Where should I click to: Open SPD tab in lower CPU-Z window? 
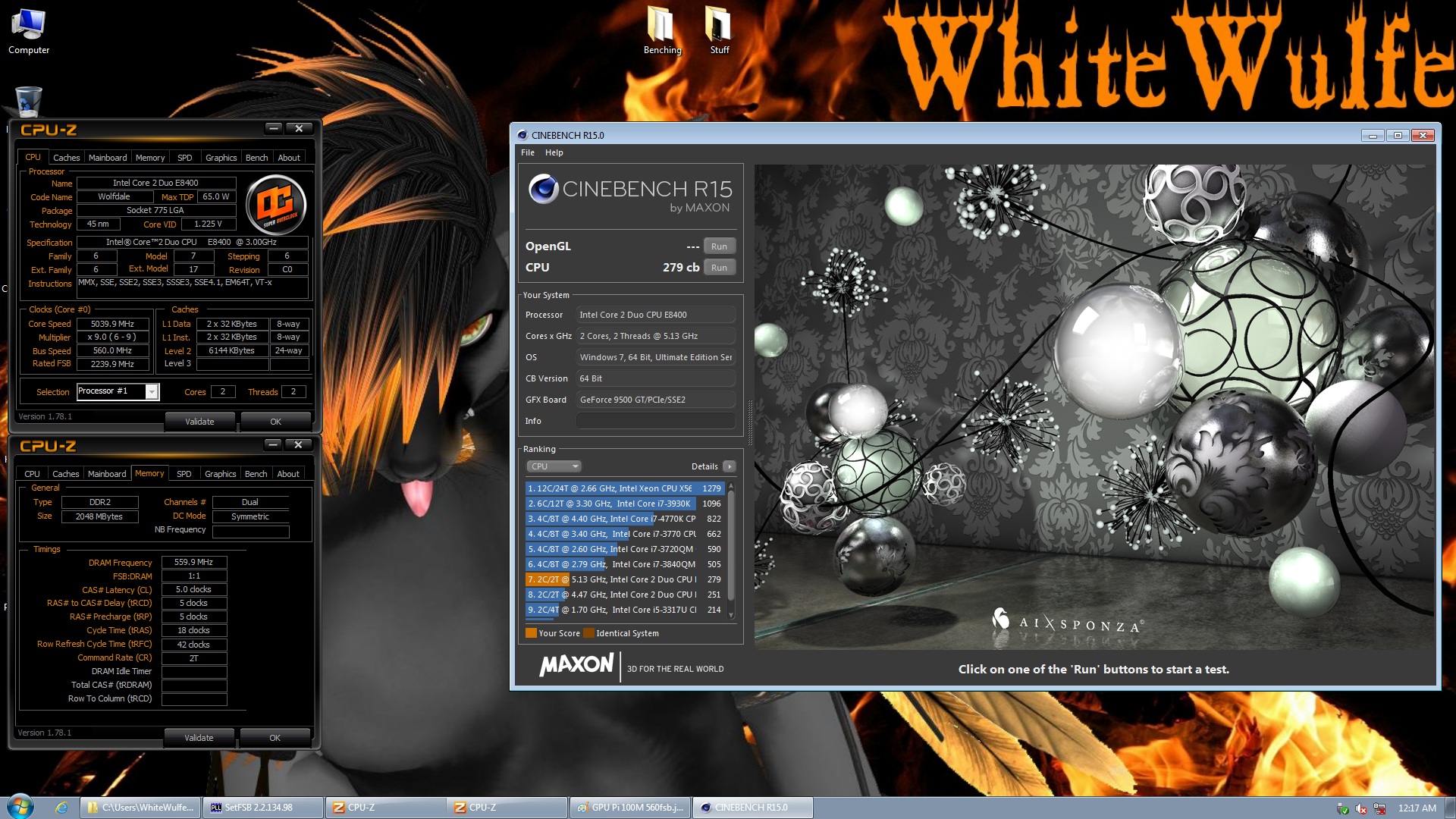click(184, 474)
